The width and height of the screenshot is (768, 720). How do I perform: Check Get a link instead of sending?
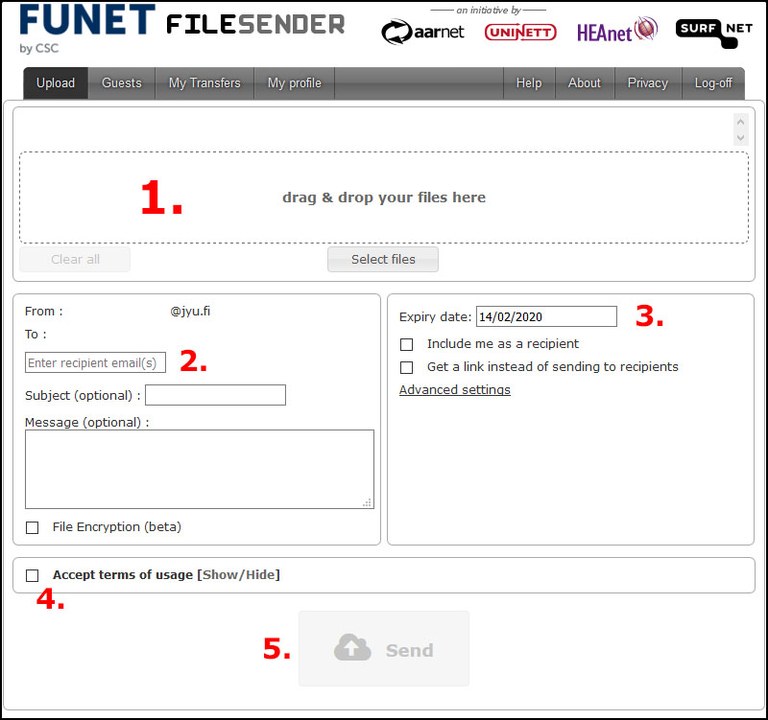point(407,368)
